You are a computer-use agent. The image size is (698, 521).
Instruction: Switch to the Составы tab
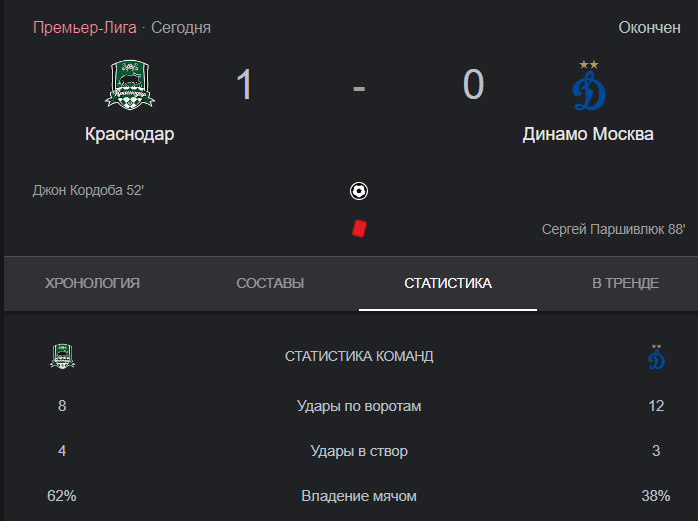pos(270,283)
